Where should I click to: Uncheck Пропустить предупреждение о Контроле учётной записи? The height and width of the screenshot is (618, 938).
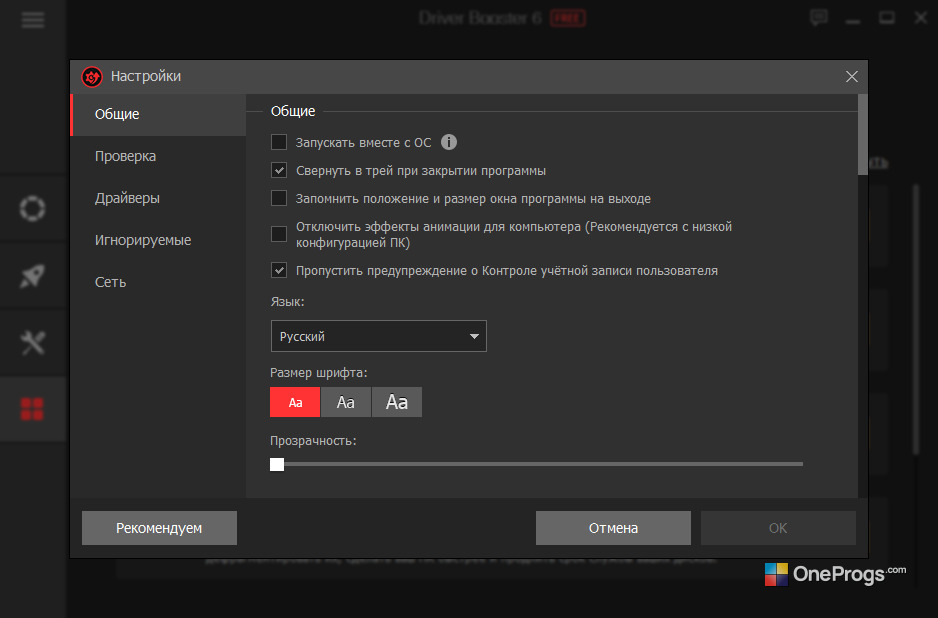(279, 270)
